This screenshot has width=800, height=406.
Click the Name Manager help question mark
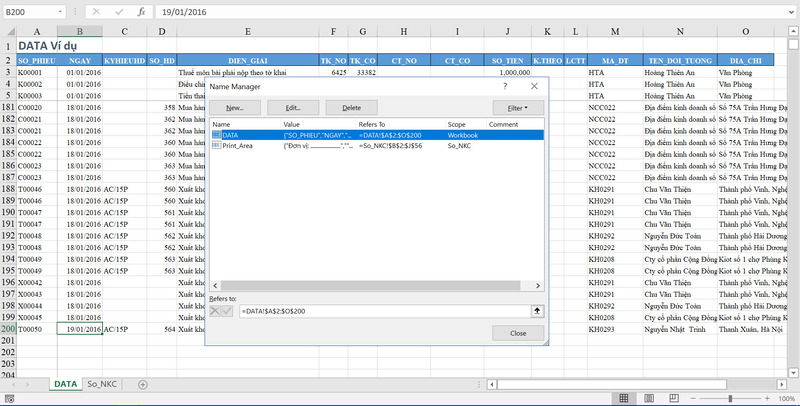(x=510, y=87)
